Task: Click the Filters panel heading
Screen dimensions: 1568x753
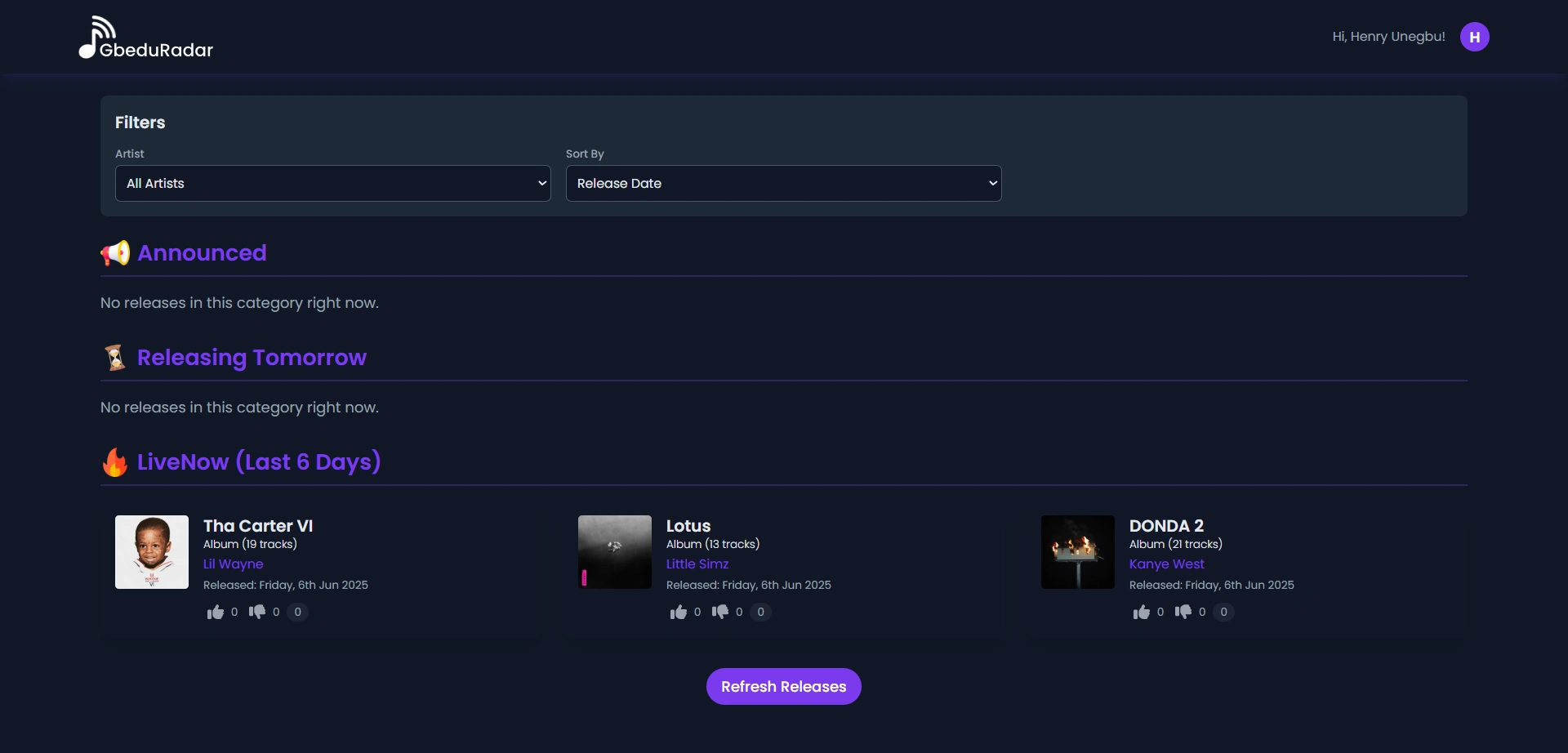Action: pos(140,123)
